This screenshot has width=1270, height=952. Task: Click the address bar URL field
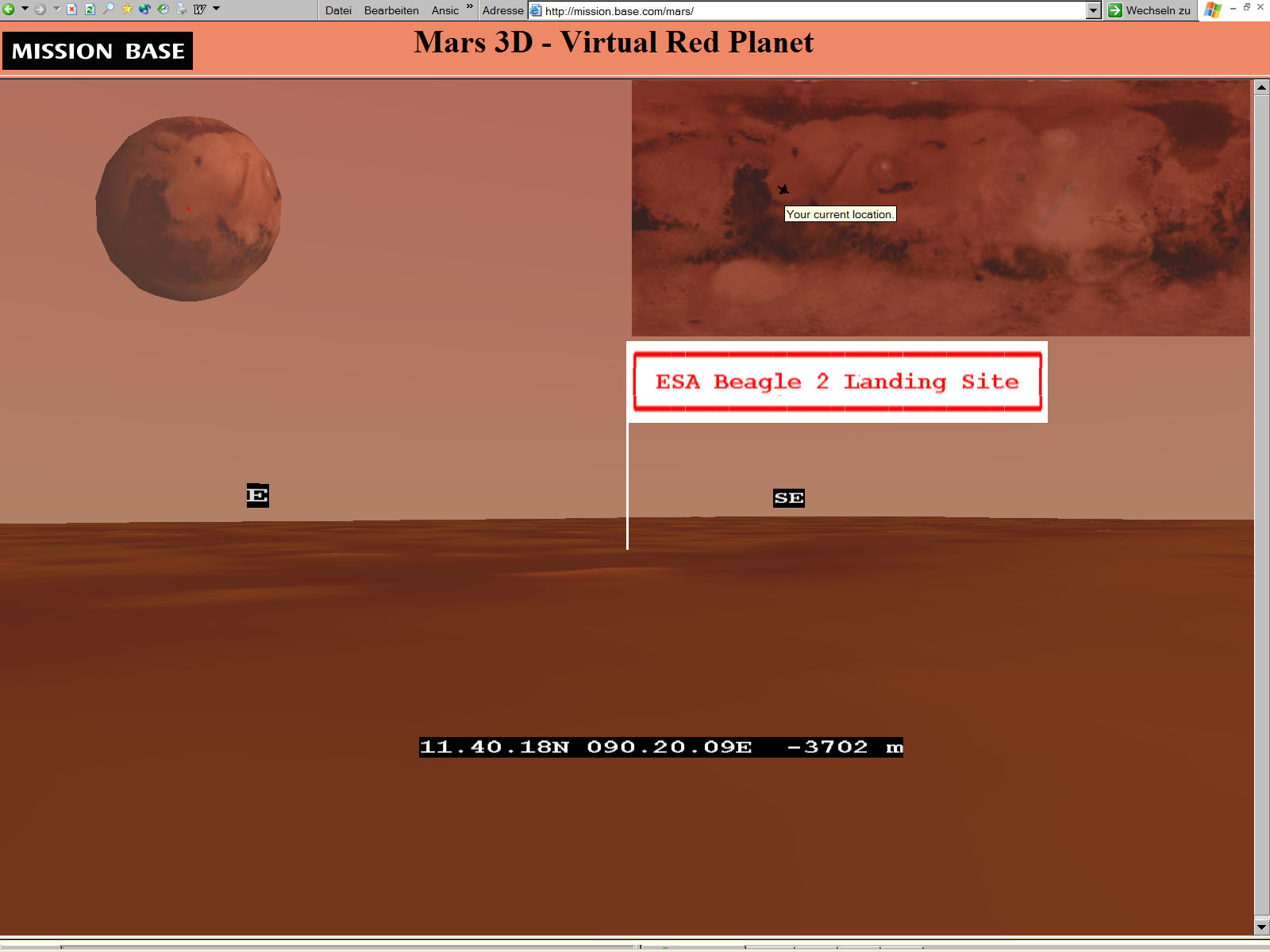814,11
